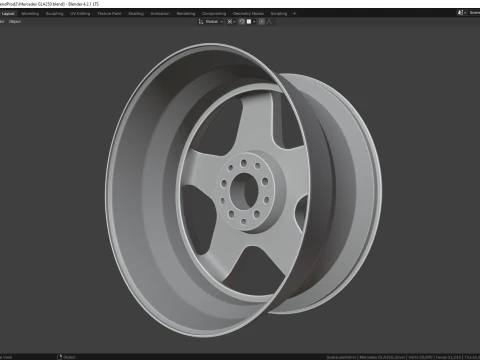Open the Texture Paint workspace
The image size is (480, 360).
[x=109, y=14]
